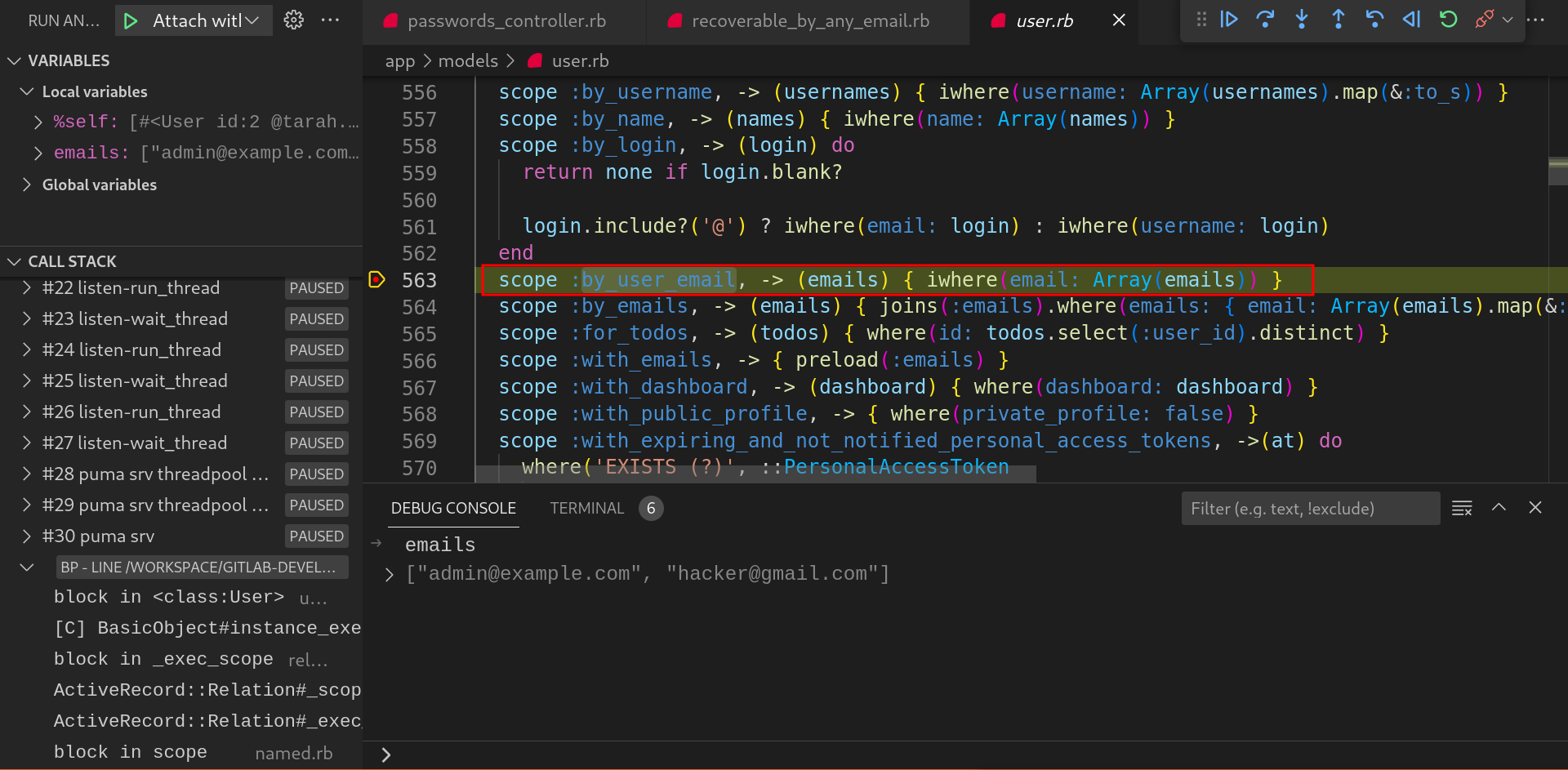Reverse continue debugger execution

1411,19
